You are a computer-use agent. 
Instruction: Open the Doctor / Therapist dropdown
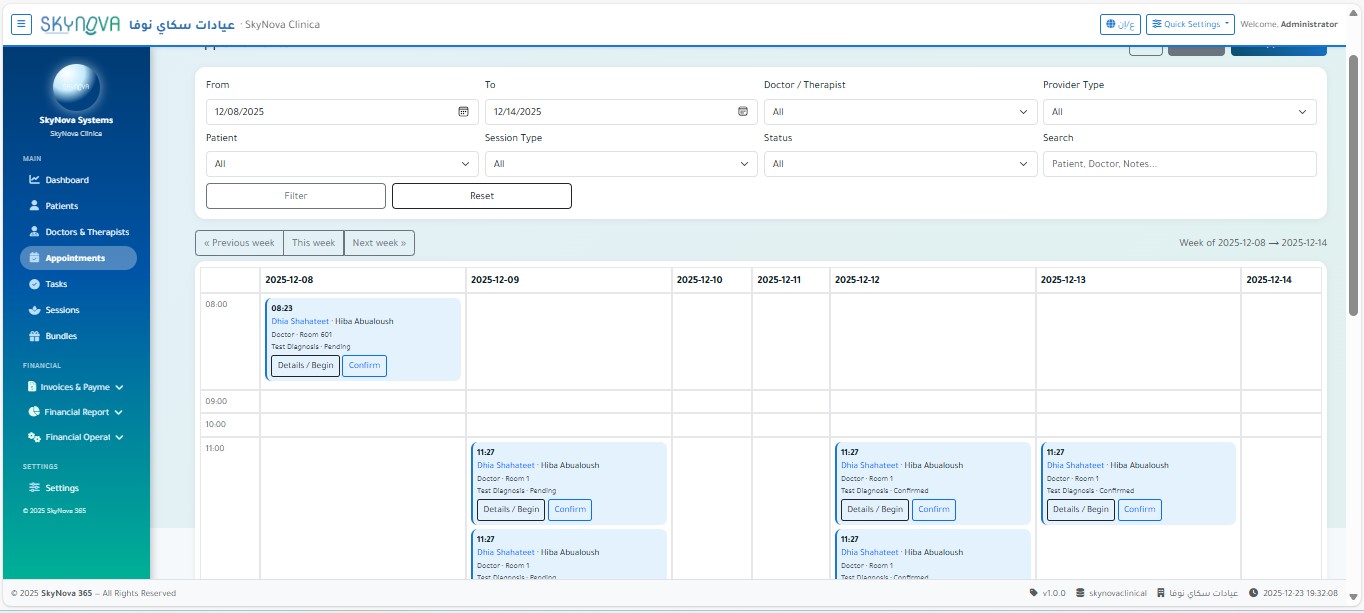(900, 112)
